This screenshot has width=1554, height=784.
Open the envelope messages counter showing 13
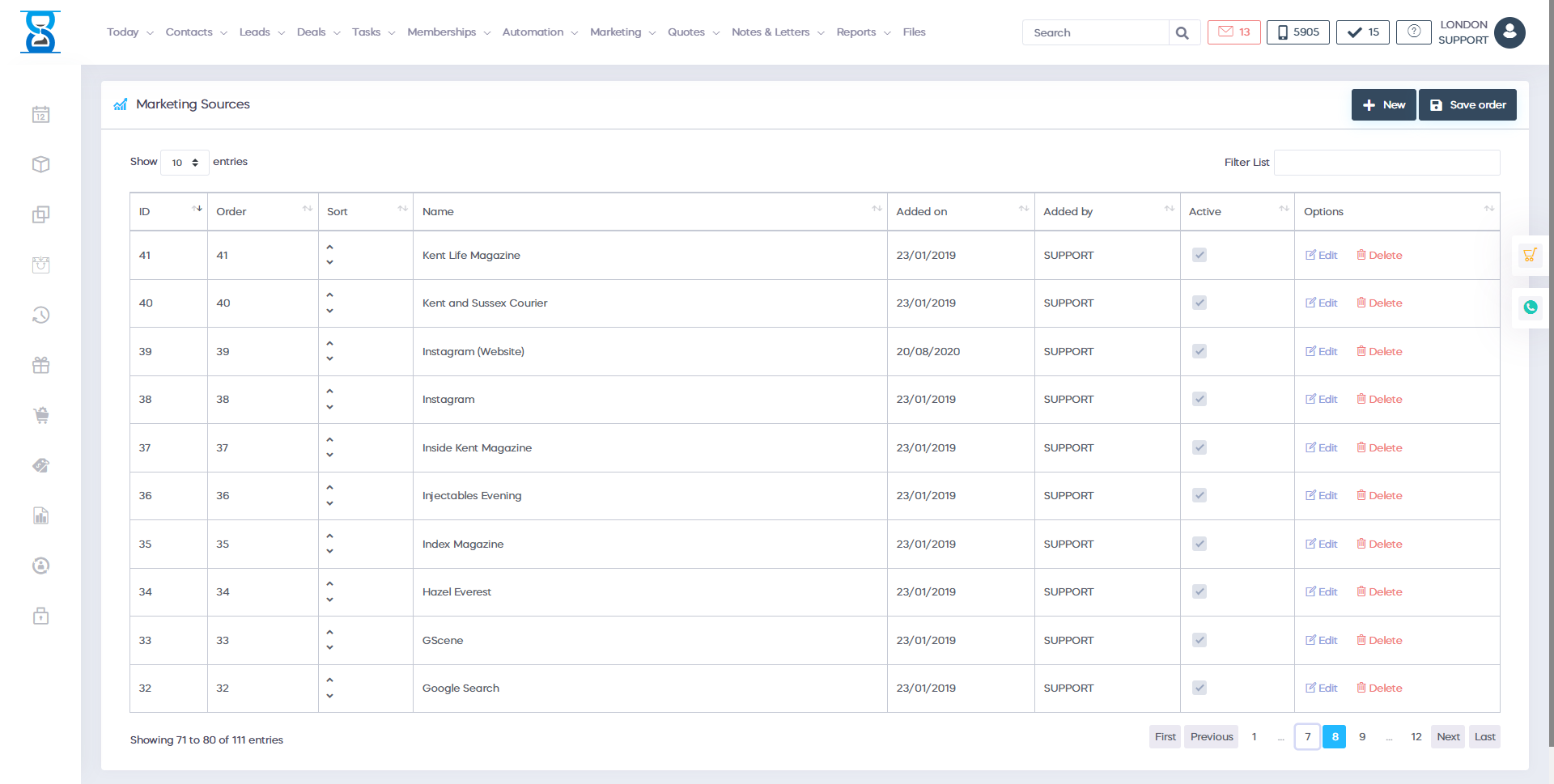(1233, 32)
